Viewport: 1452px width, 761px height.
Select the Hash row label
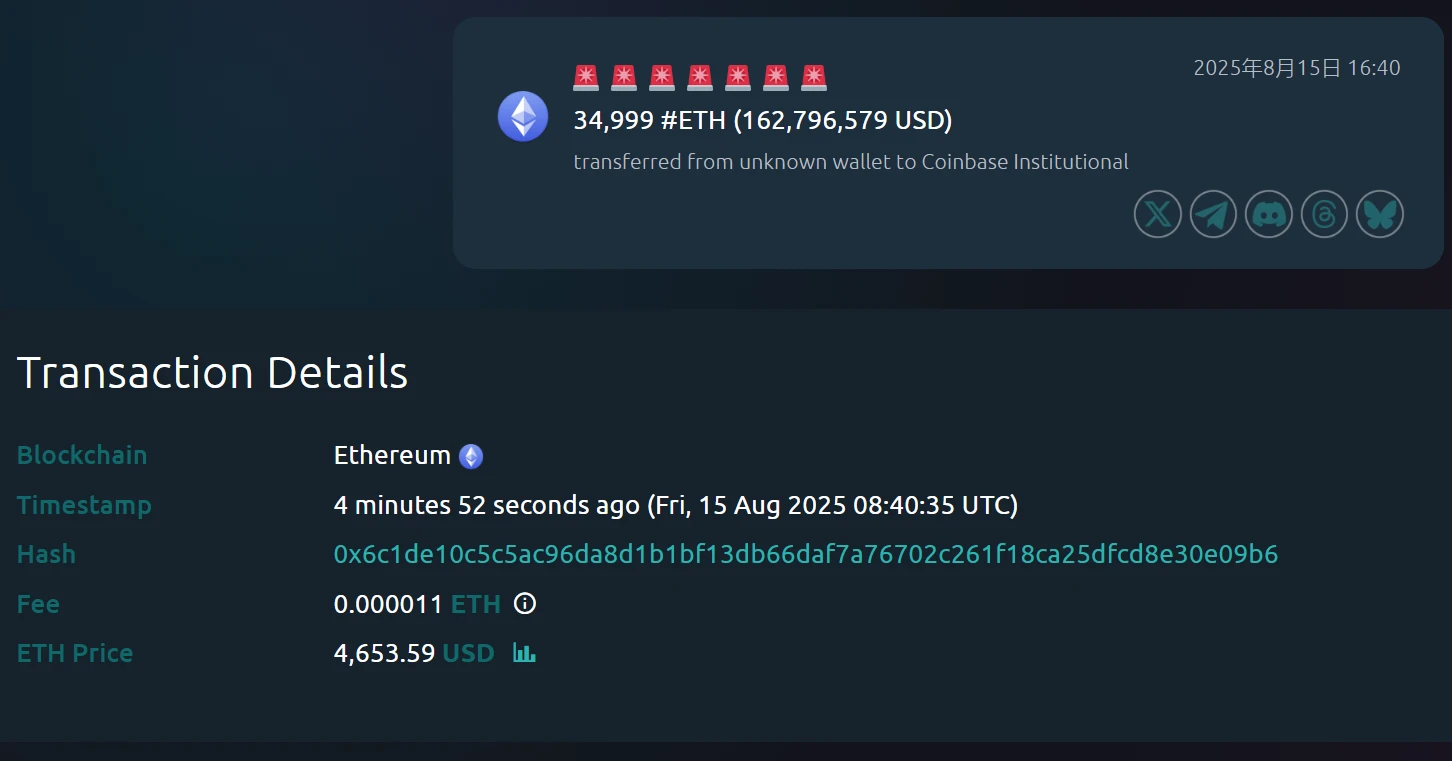46,554
